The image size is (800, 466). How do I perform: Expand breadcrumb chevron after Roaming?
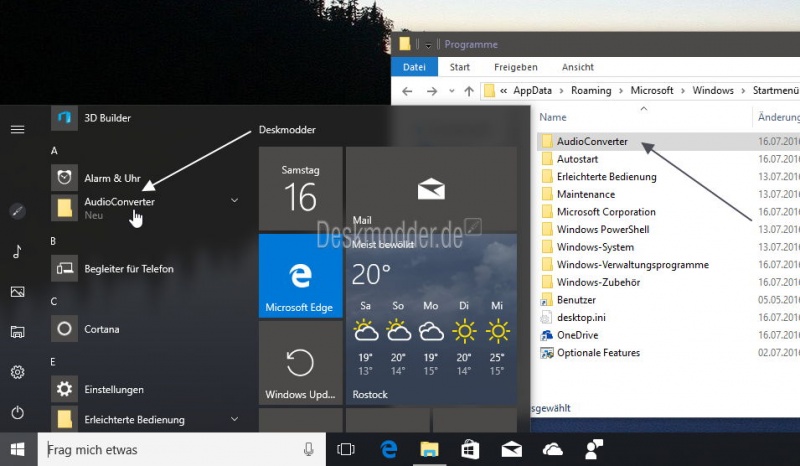point(621,91)
